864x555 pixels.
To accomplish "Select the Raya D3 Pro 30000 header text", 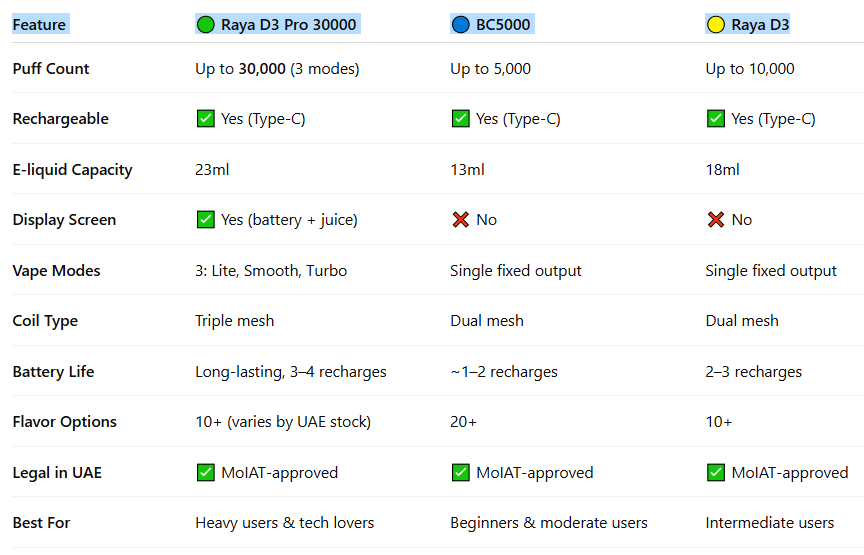I will coord(289,25).
